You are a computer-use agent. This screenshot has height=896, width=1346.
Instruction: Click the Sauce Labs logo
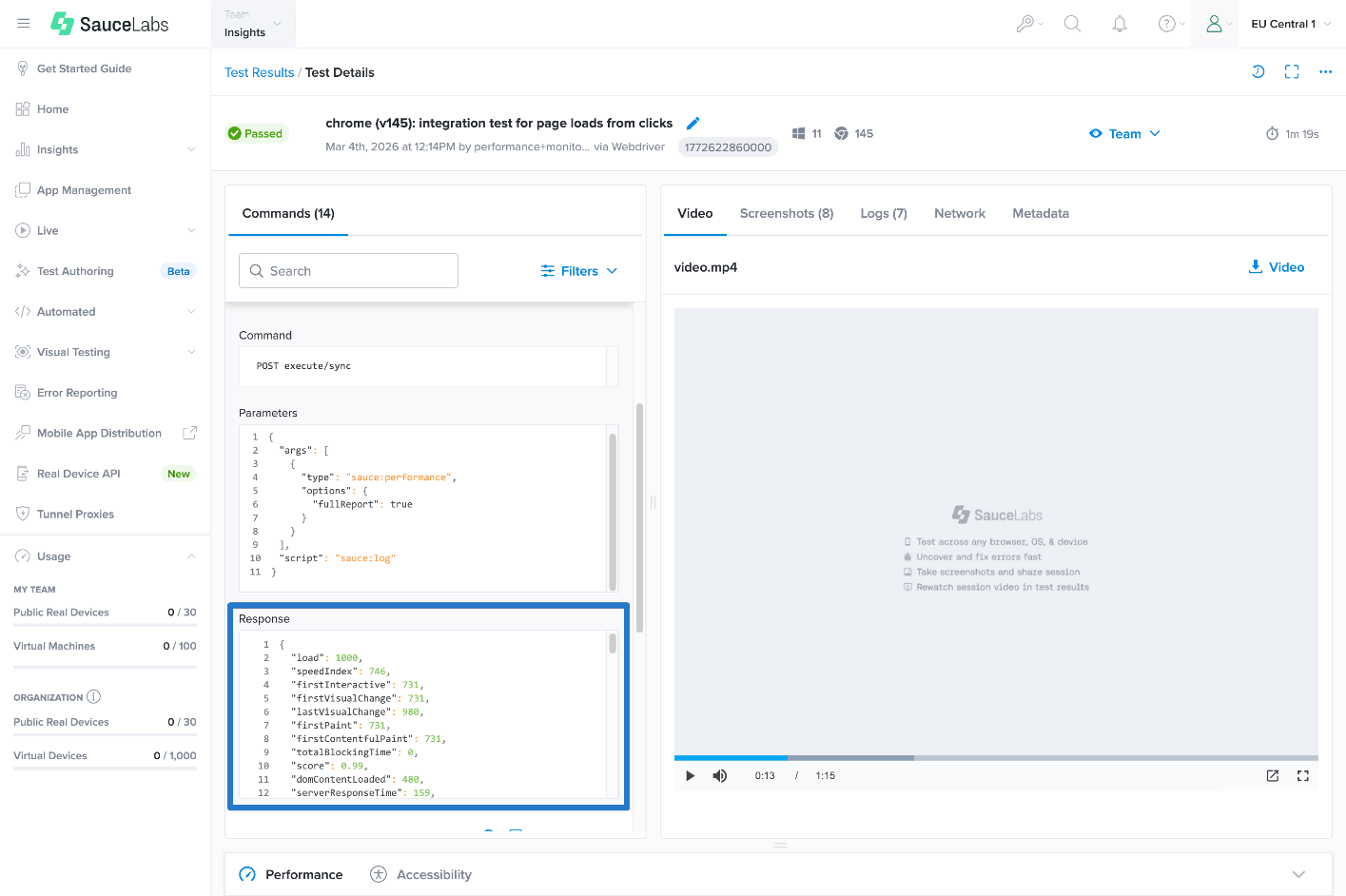[109, 24]
